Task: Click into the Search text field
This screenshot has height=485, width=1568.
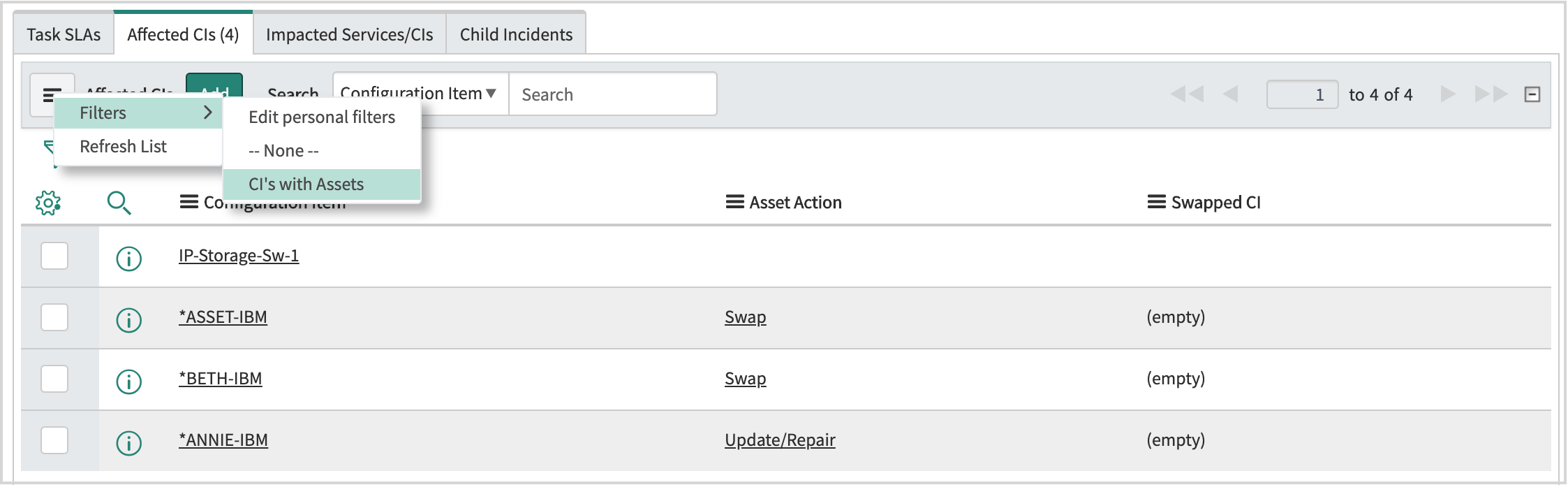Action: pyautogui.click(x=613, y=94)
